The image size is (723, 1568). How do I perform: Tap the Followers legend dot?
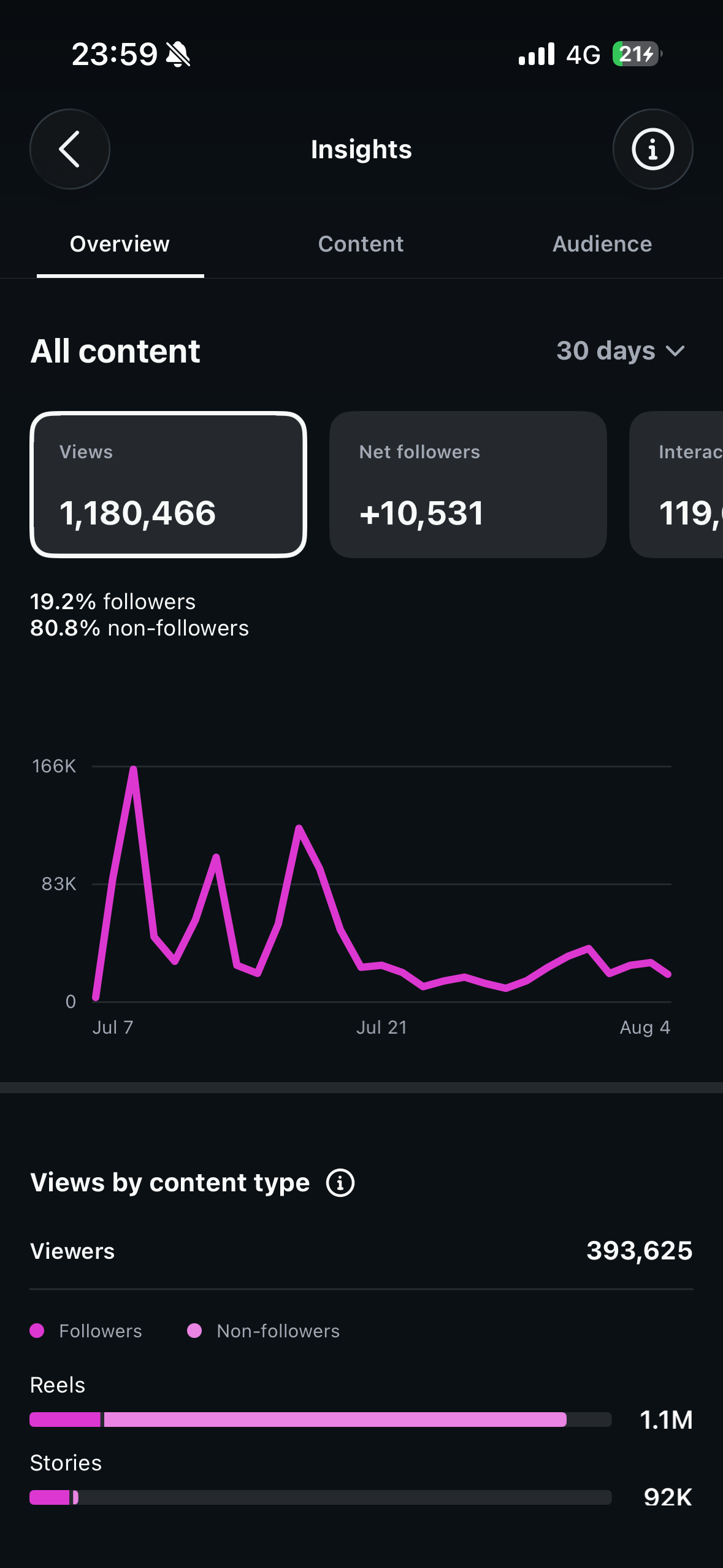(37, 1331)
